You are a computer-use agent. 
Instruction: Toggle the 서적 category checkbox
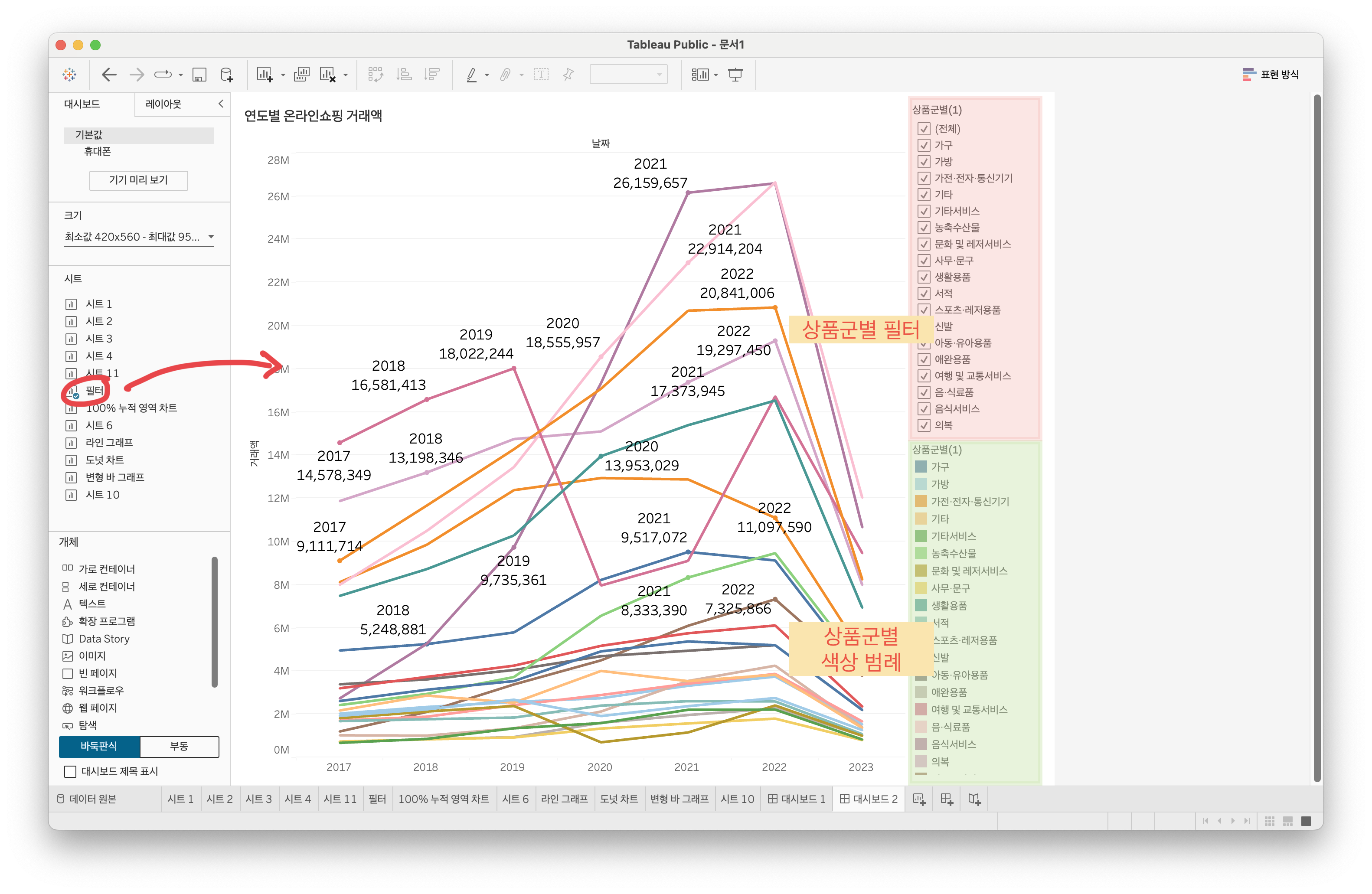point(924,294)
